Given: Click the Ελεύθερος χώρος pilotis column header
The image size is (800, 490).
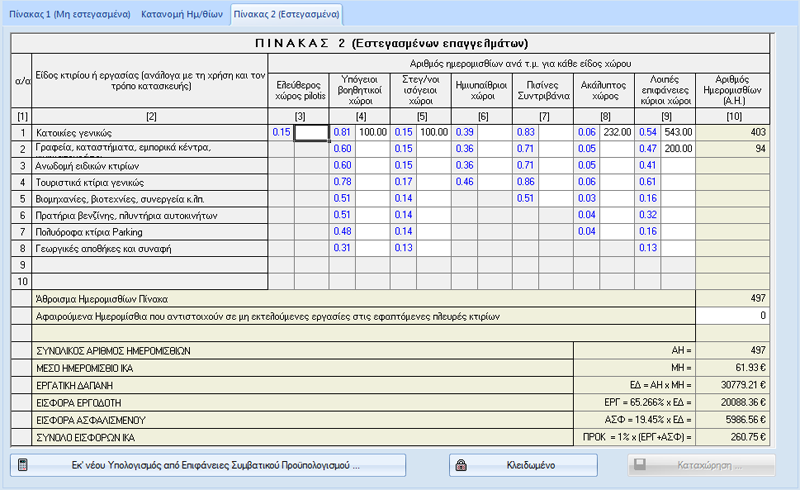Looking at the screenshot, I should pyautogui.click(x=299, y=90).
